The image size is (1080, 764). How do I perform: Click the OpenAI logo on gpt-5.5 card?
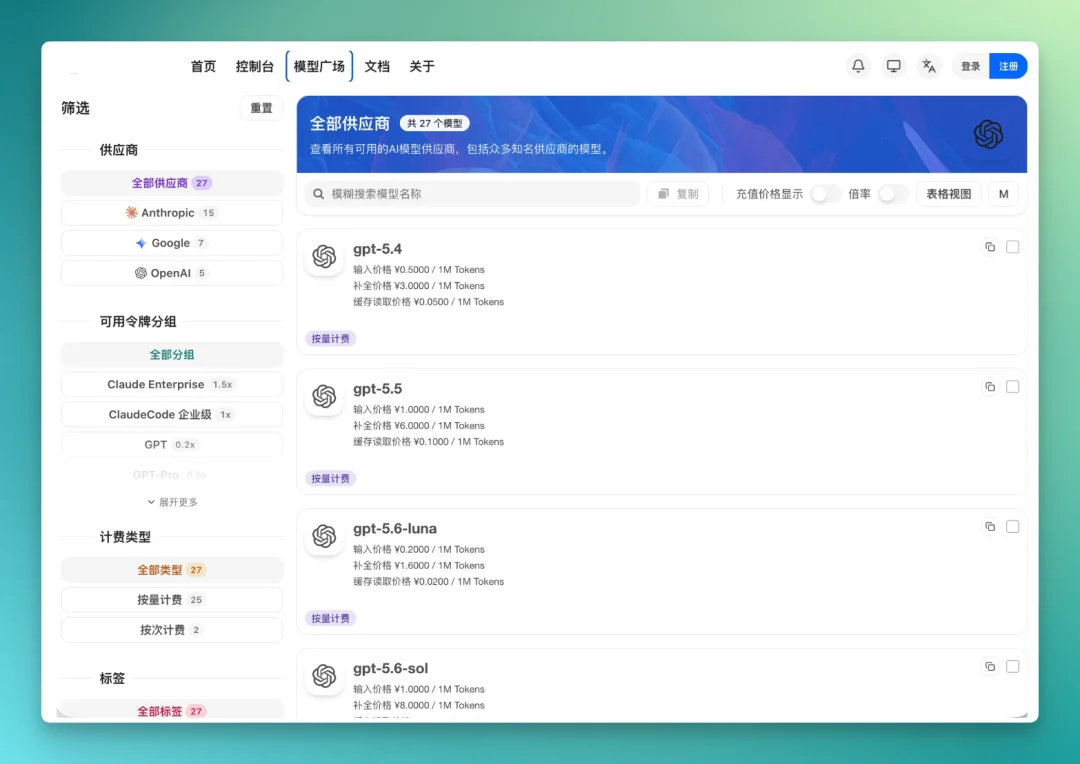[324, 396]
